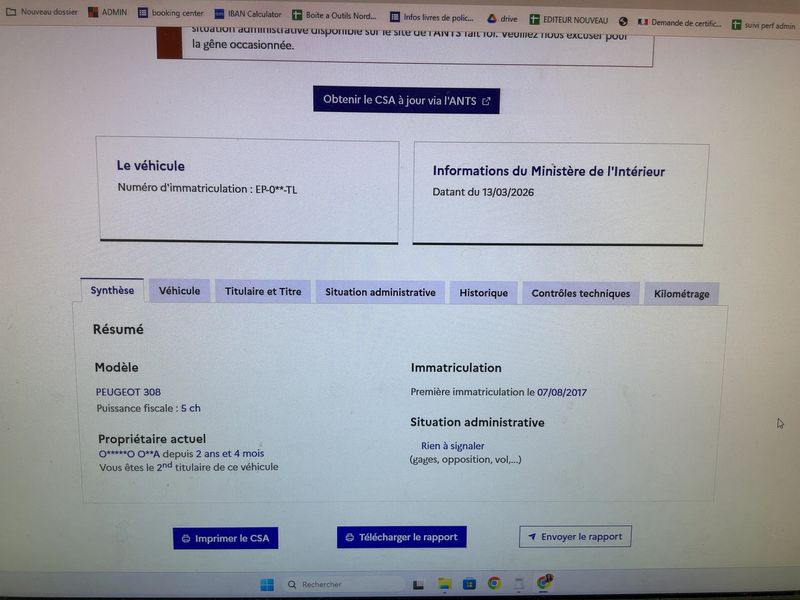Open the Contrôles techniques tab

point(581,293)
